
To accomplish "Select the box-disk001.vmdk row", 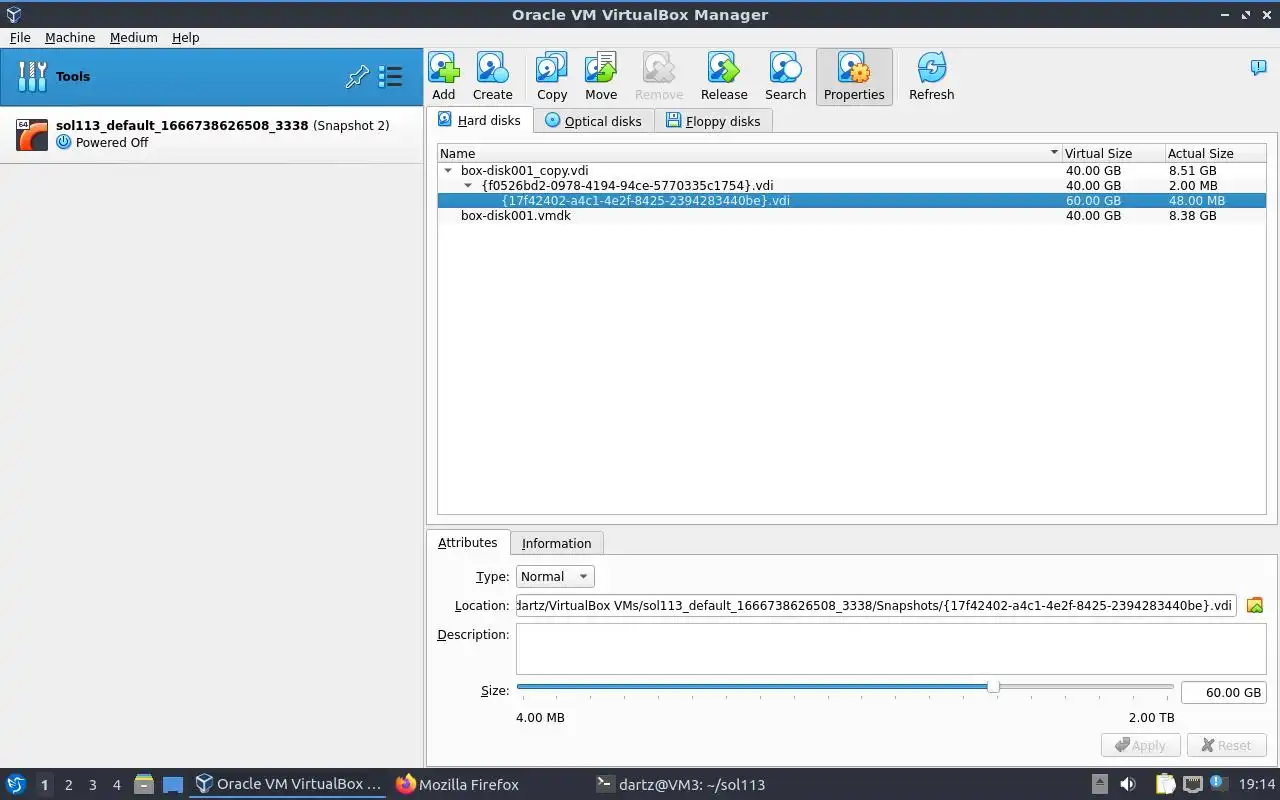I will [851, 215].
